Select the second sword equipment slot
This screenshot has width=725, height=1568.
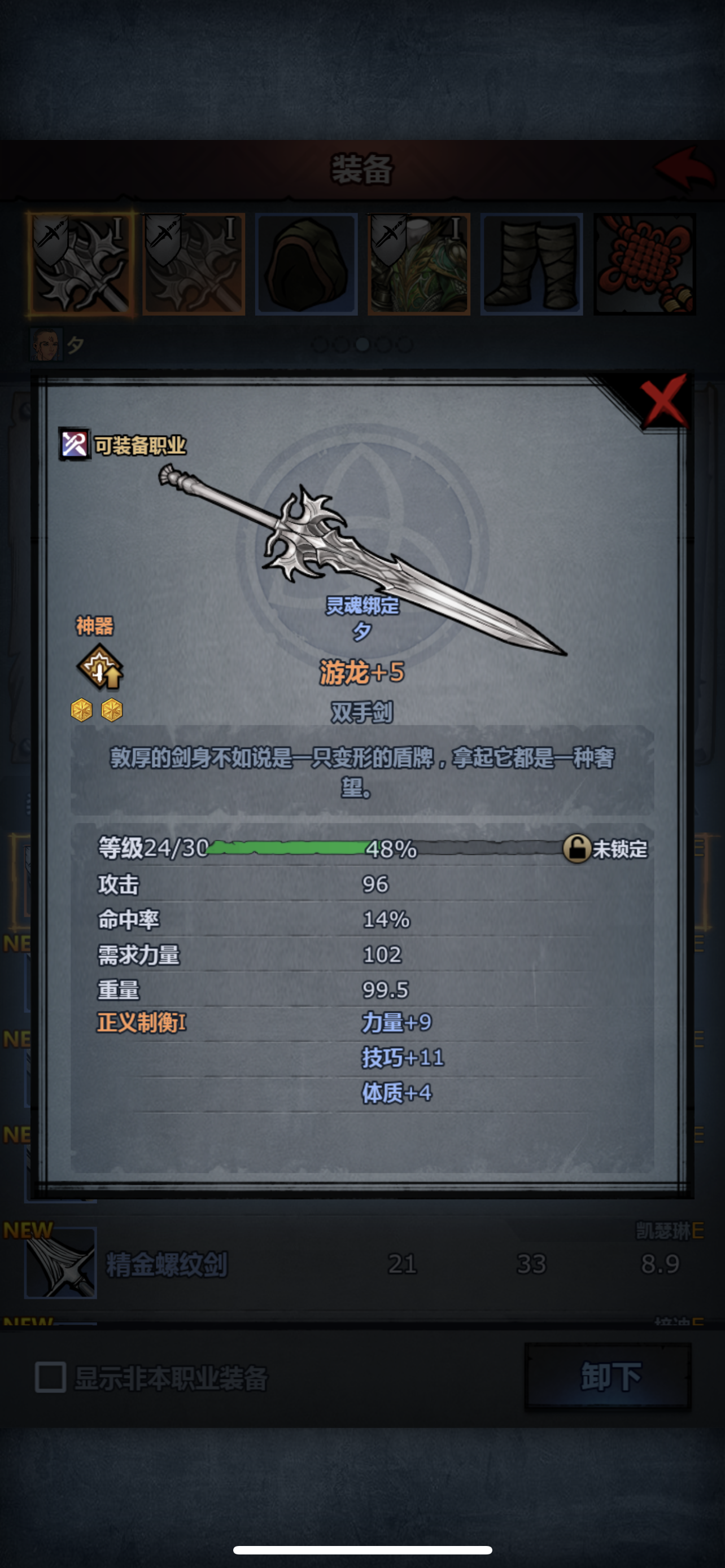click(194, 264)
